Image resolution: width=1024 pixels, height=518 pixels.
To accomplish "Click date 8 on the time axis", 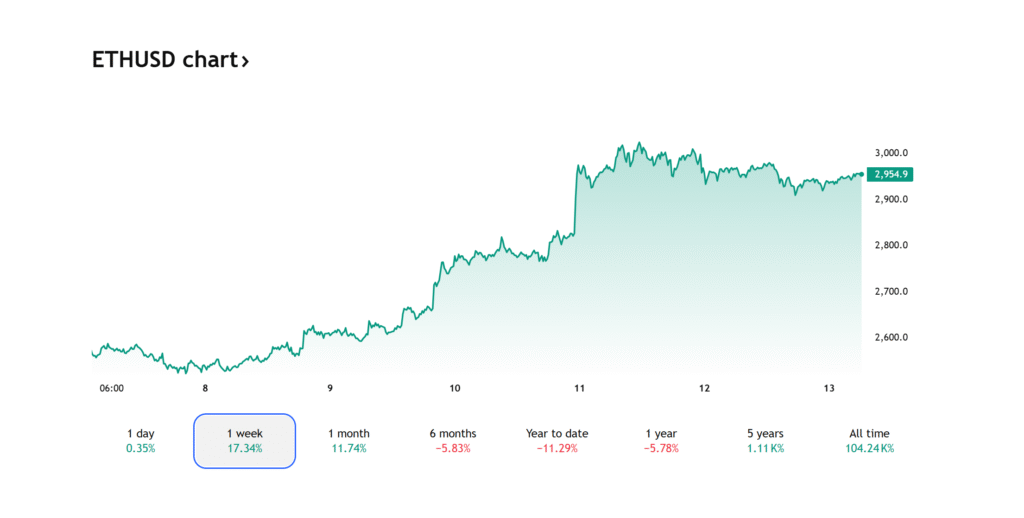I will pos(205,388).
